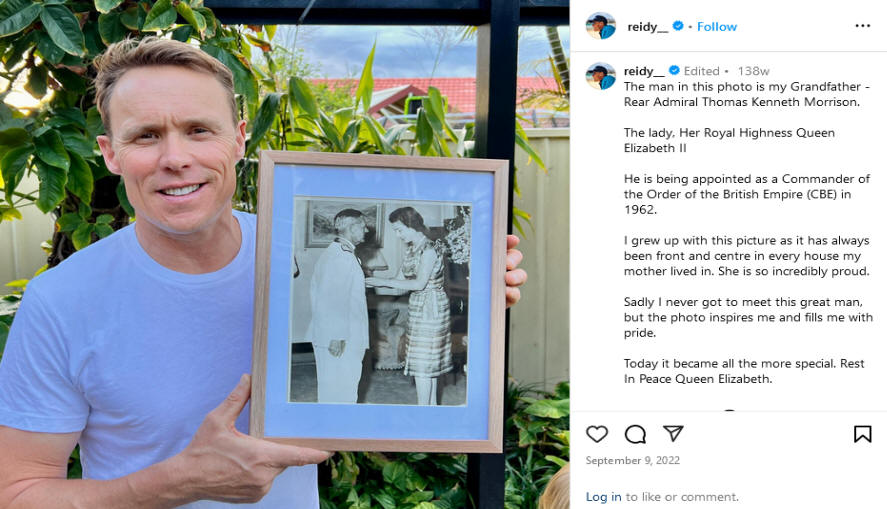Click the Edited label in caption
Image resolution: width=887 pixels, height=509 pixels.
(701, 71)
